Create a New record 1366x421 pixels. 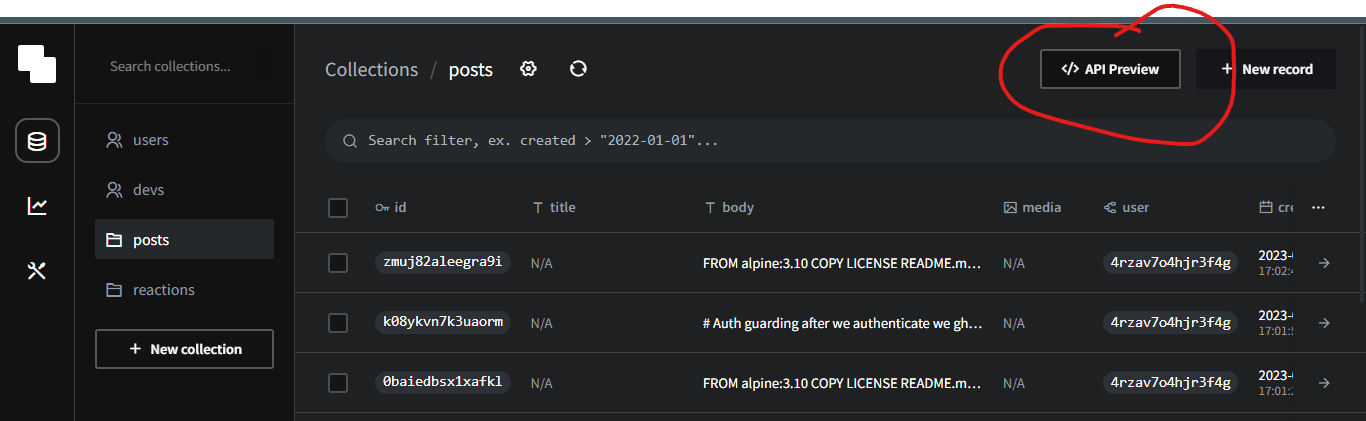pos(1266,69)
